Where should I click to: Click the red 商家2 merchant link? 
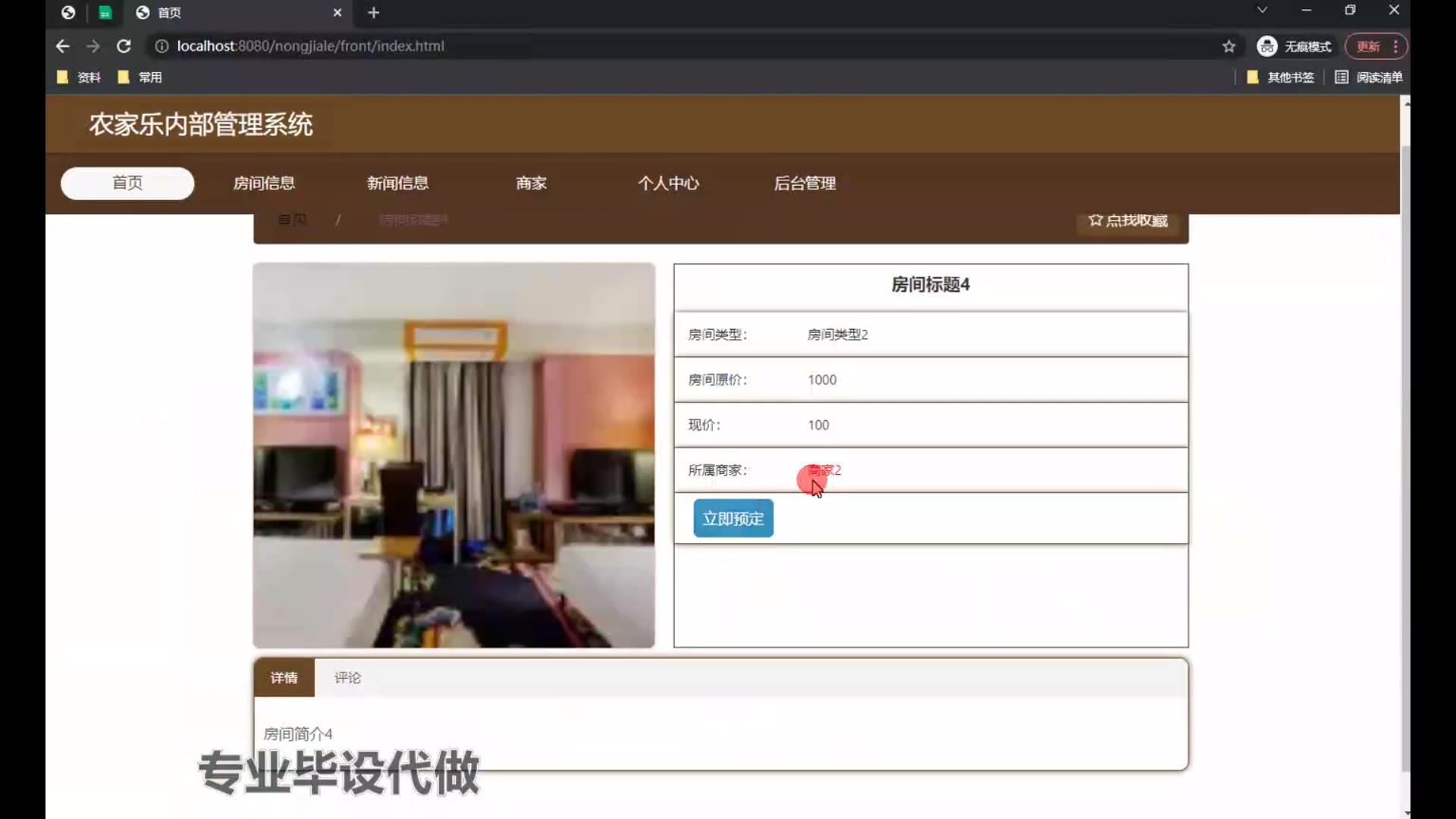click(x=824, y=470)
